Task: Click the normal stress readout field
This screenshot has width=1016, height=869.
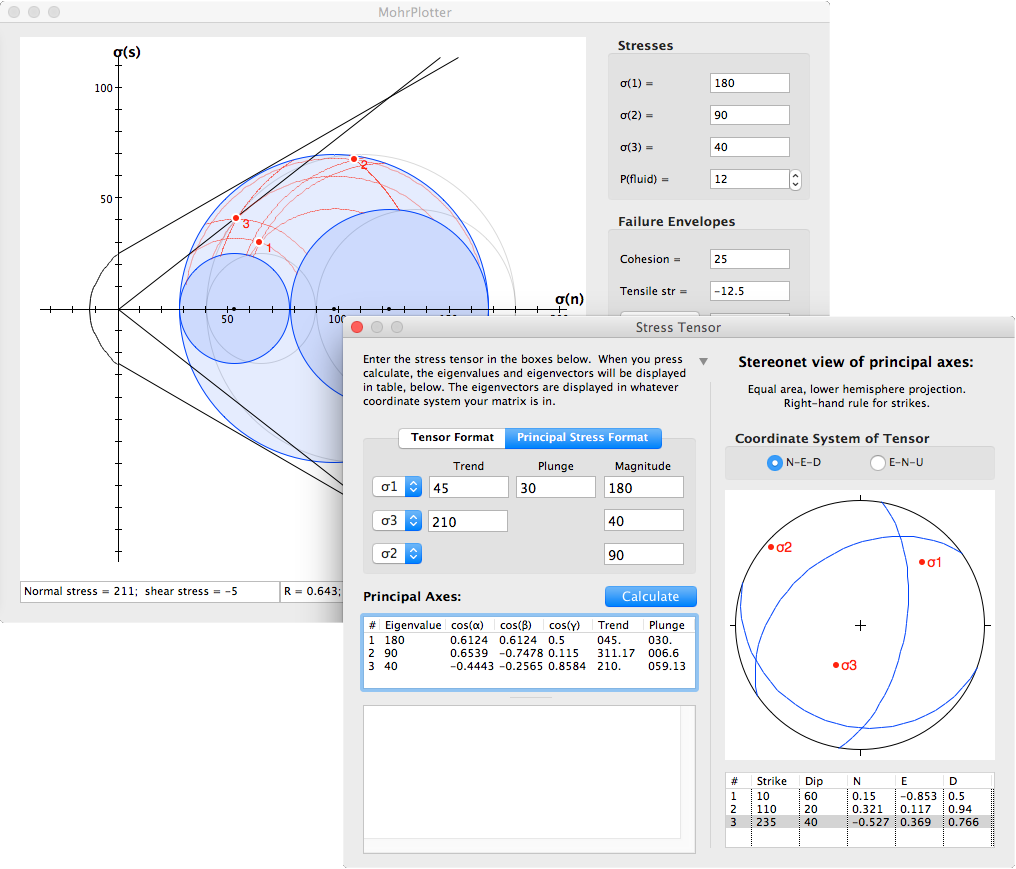Action: tap(150, 592)
